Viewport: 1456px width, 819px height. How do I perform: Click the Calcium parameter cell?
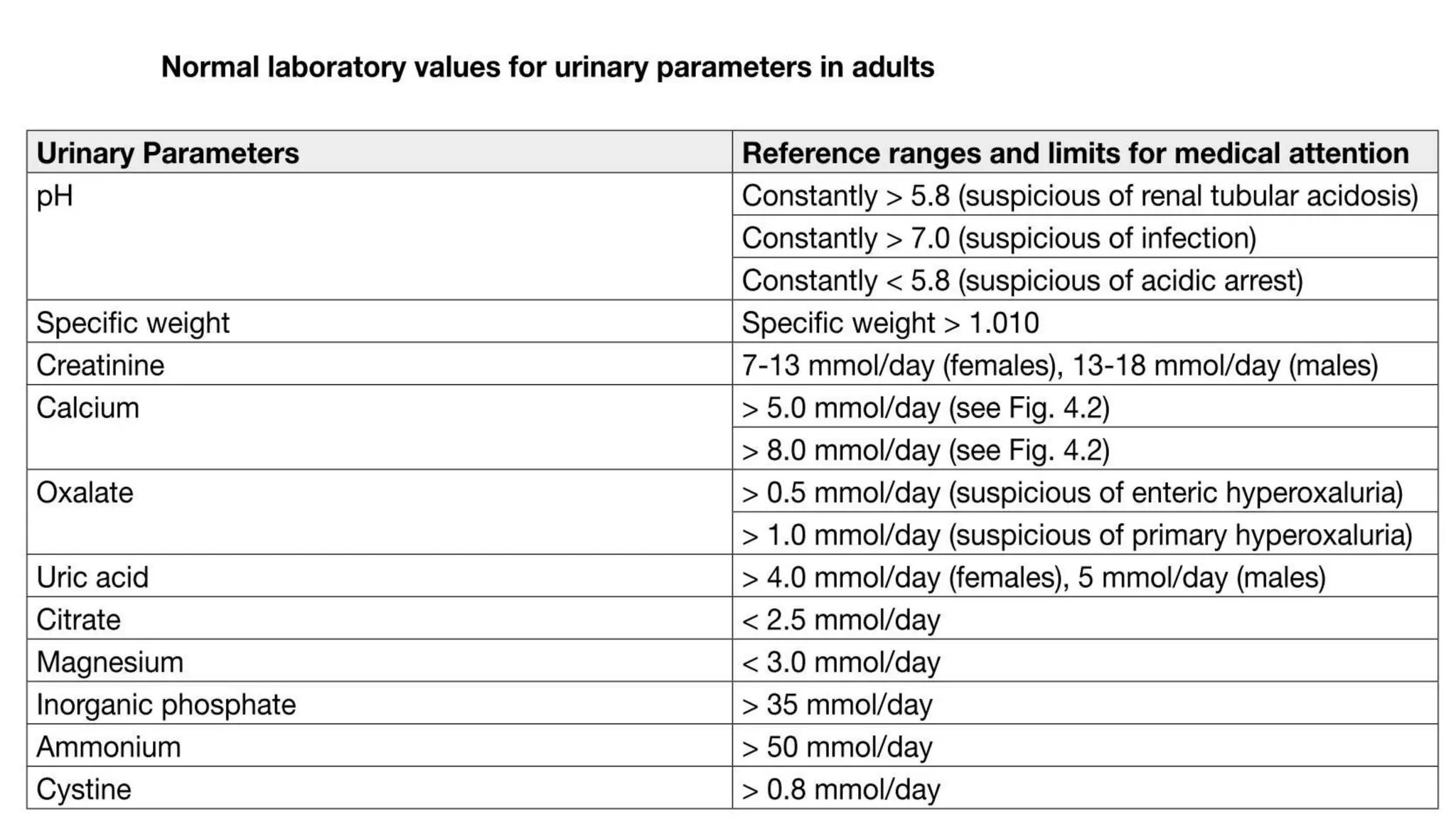(x=380, y=427)
